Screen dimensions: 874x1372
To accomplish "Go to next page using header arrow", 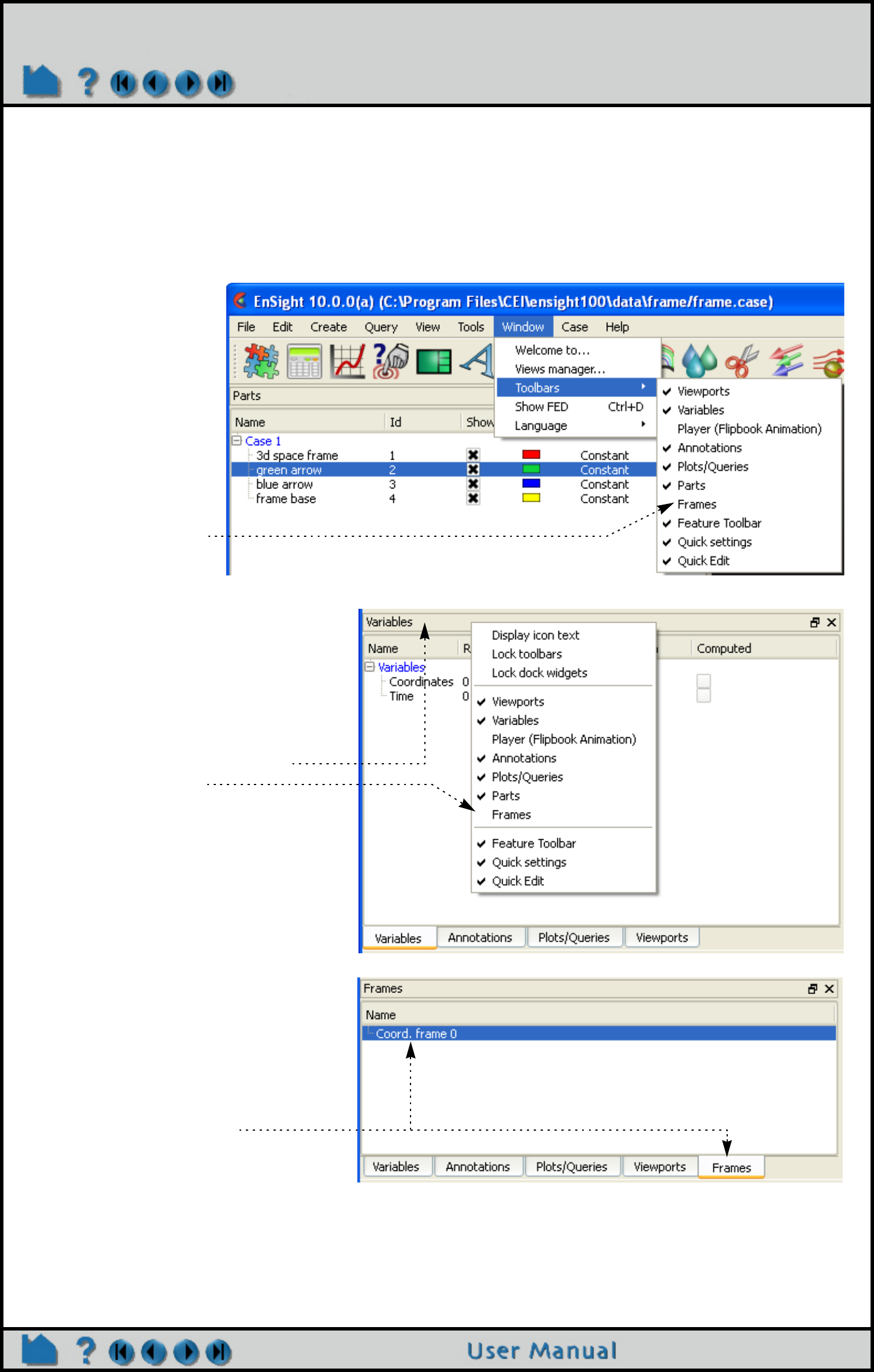I will pyautogui.click(x=188, y=84).
